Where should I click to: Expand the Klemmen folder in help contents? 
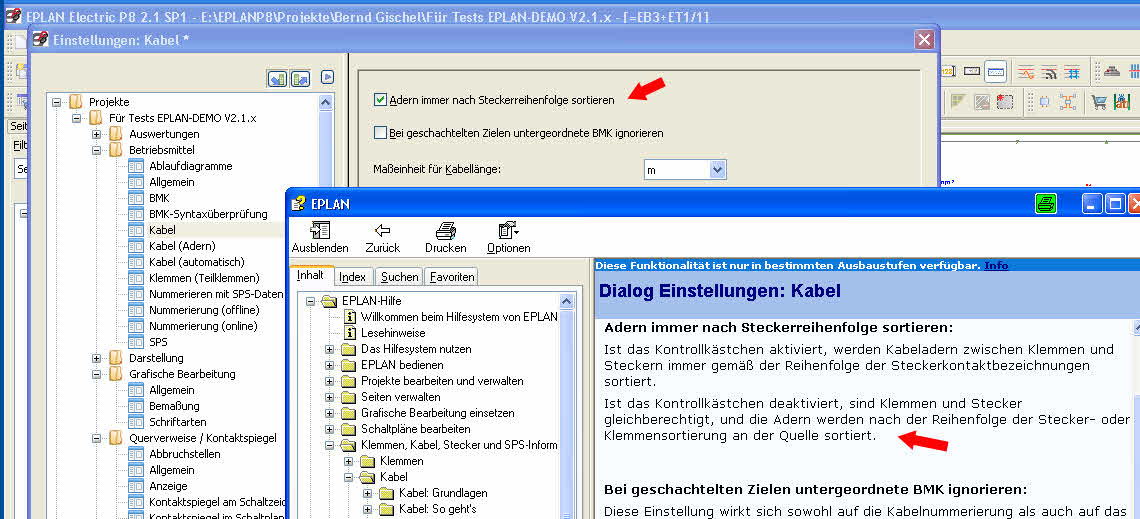[348, 461]
